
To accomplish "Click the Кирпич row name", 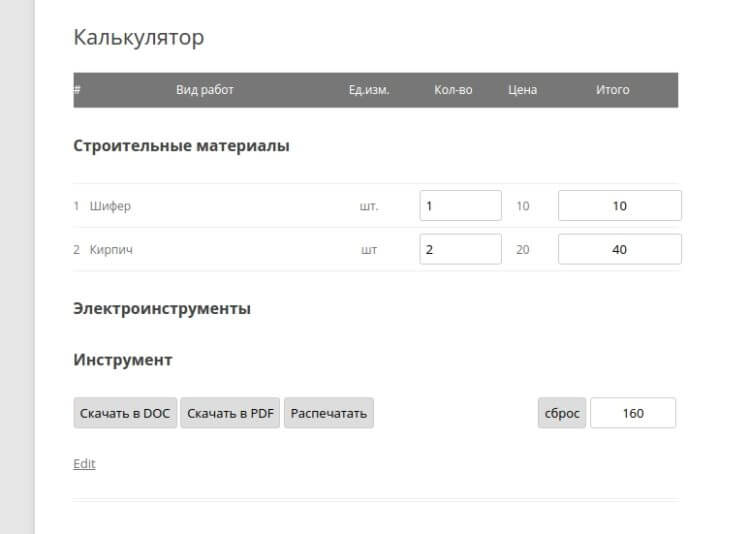I will [x=111, y=250].
